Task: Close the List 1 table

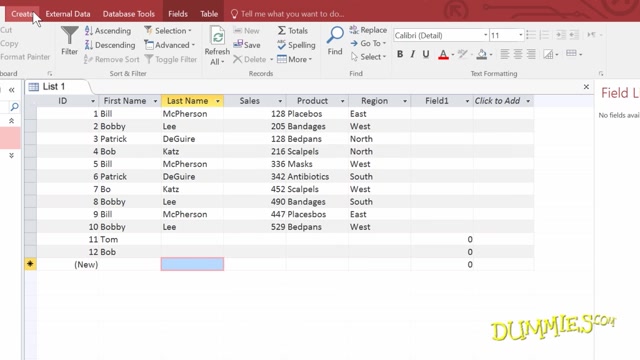Action: 586,87
